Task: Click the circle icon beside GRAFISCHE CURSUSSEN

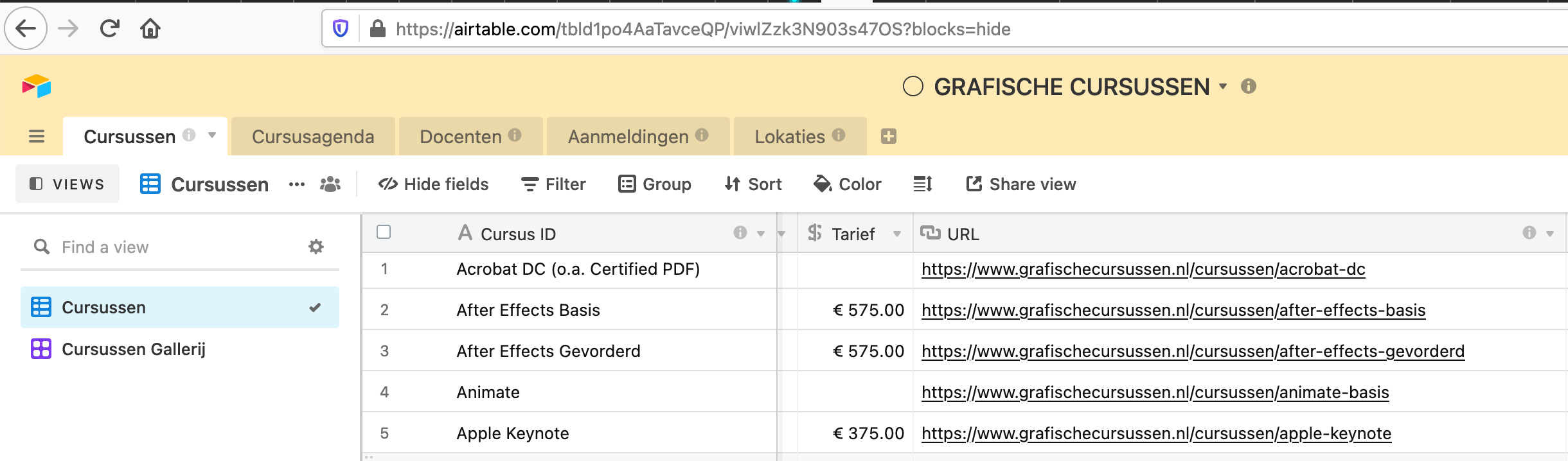Action: tap(913, 86)
